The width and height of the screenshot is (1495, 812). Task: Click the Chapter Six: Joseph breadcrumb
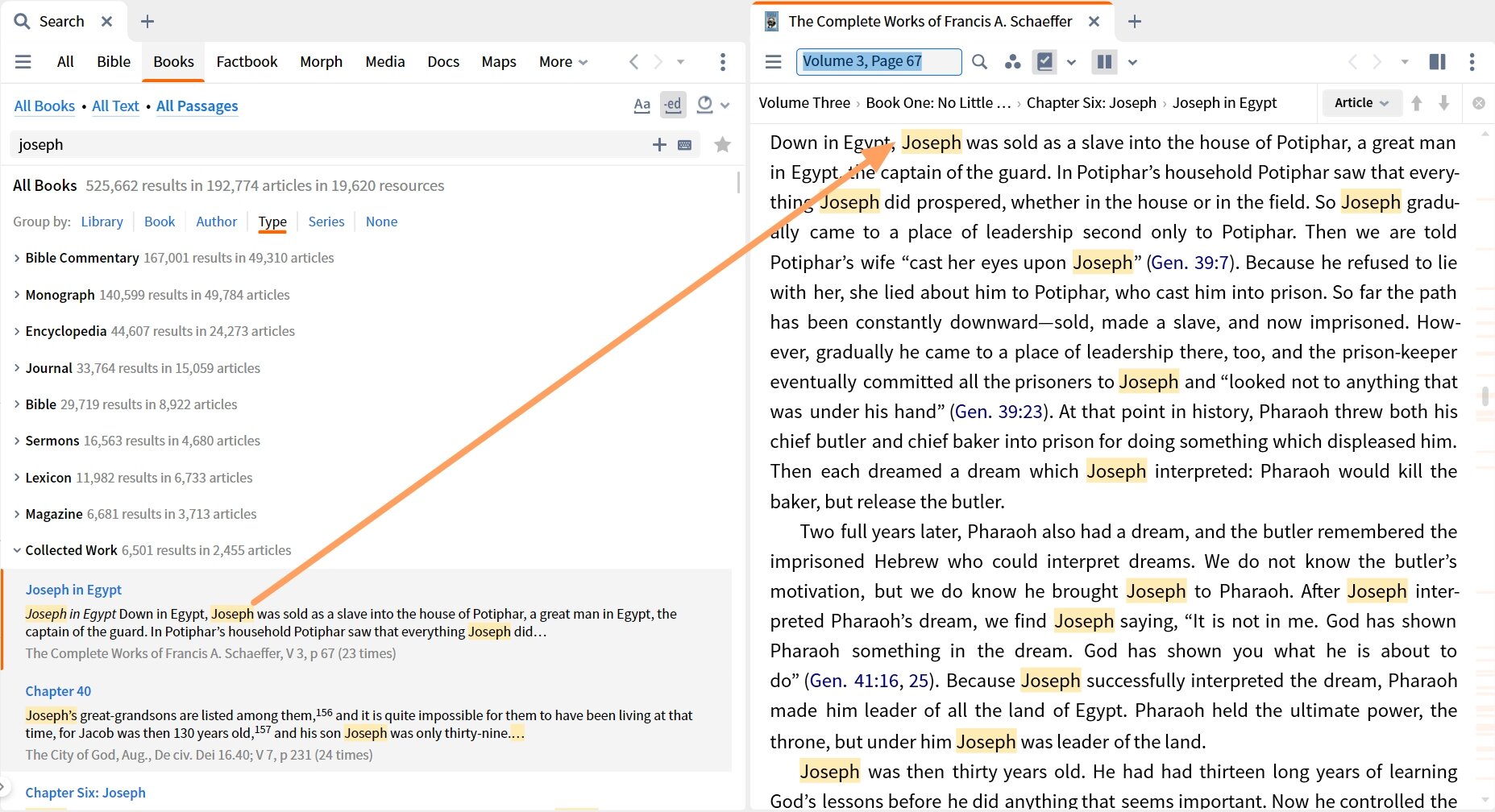[x=1091, y=103]
